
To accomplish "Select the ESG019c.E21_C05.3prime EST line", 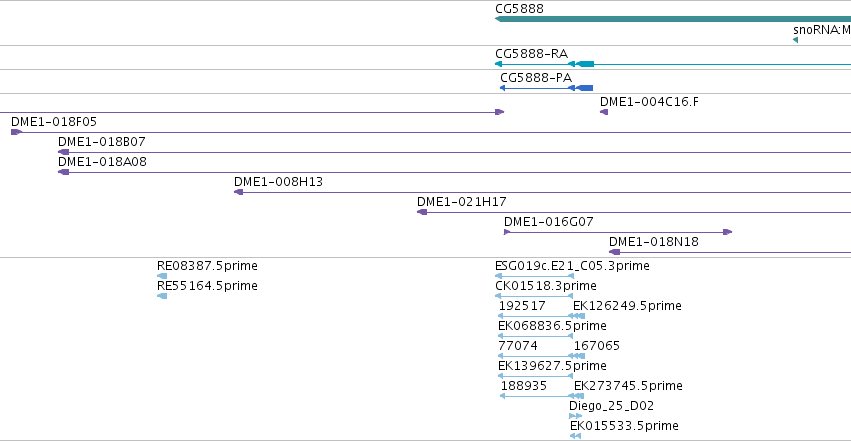I will coord(535,276).
